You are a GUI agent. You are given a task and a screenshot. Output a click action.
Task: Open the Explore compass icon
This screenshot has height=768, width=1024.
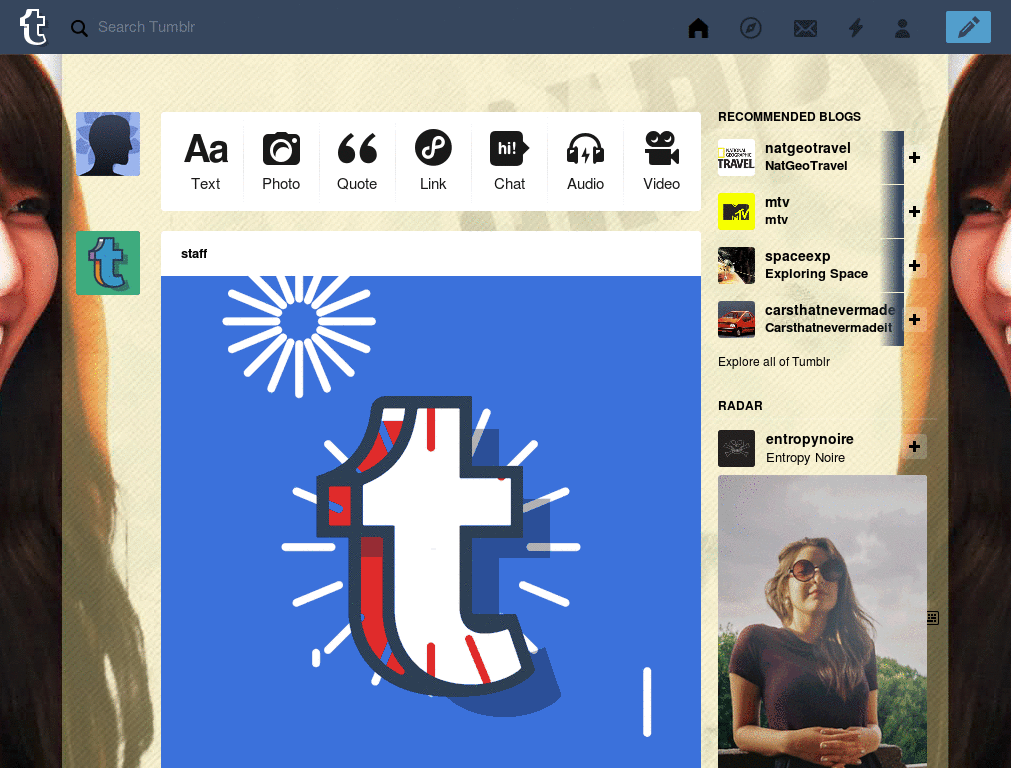750,28
